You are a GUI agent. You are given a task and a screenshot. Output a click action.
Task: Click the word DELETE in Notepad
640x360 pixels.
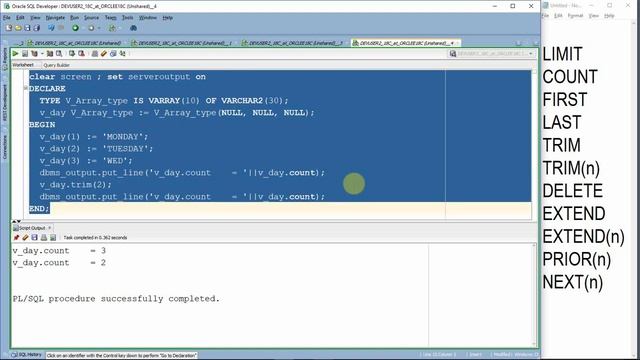(573, 191)
